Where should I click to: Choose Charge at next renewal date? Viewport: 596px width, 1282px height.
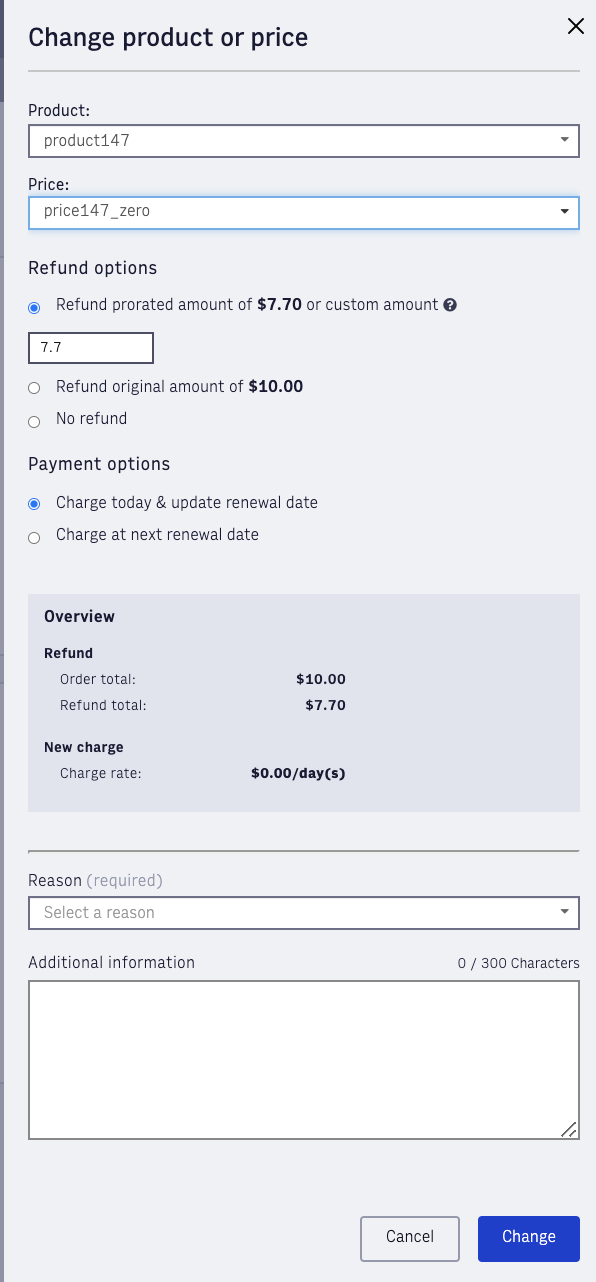34,537
